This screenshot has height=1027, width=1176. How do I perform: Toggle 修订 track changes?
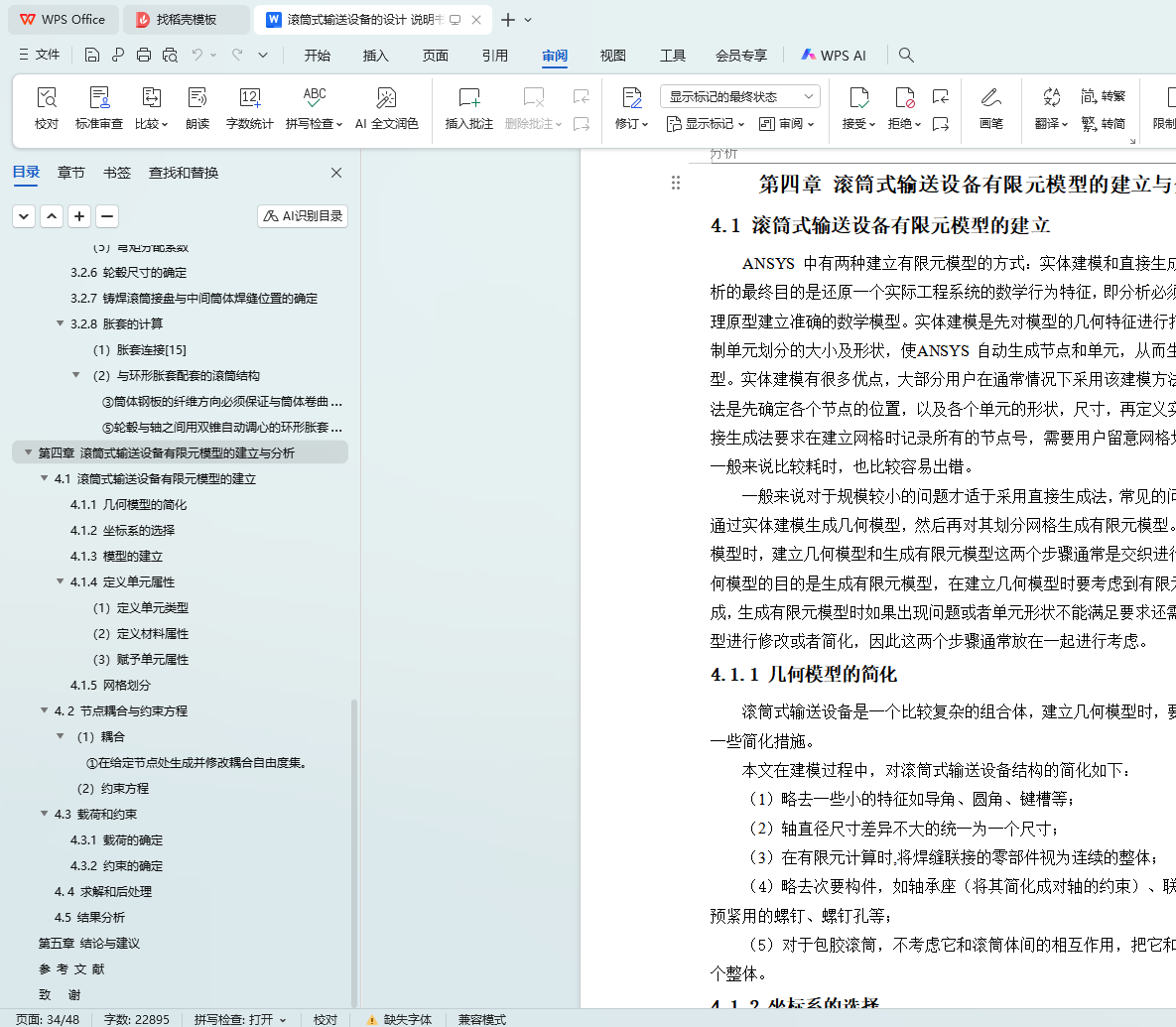click(631, 108)
